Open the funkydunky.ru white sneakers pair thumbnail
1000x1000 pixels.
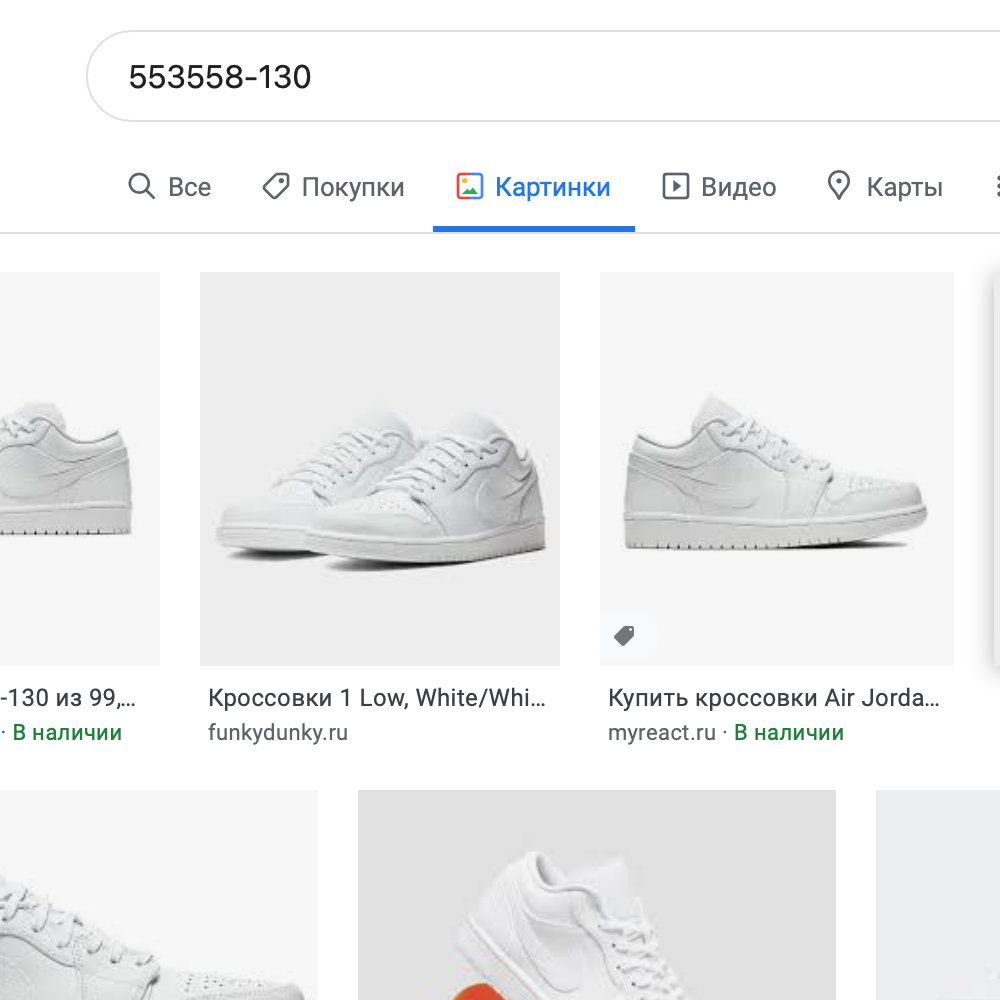coord(380,468)
